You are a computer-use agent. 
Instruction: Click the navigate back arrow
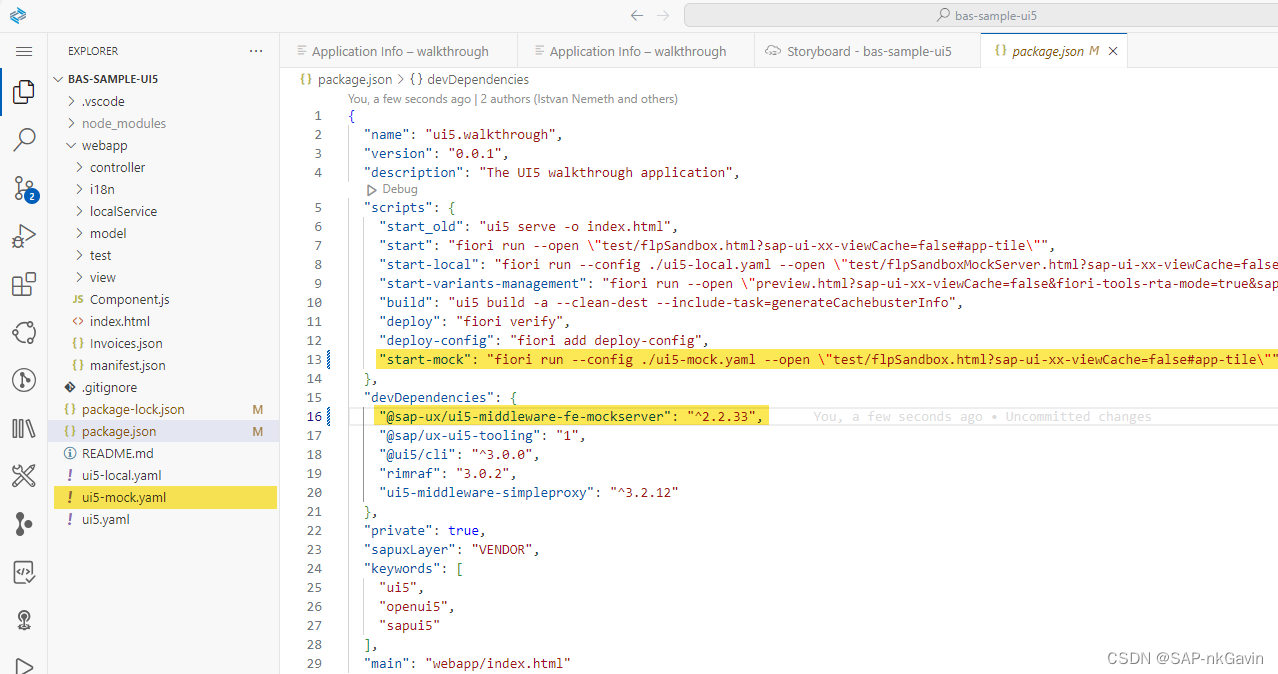tap(637, 14)
